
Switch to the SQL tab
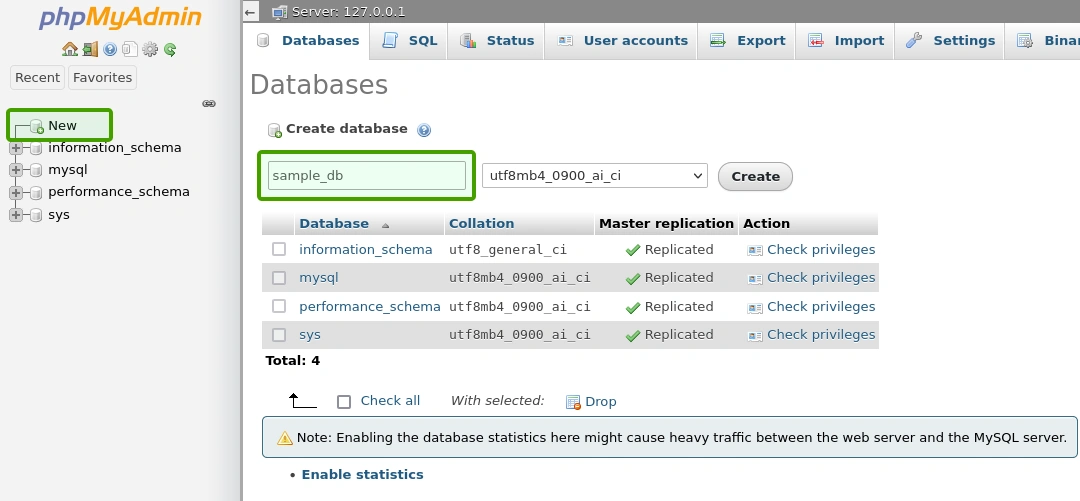pyautogui.click(x=408, y=41)
